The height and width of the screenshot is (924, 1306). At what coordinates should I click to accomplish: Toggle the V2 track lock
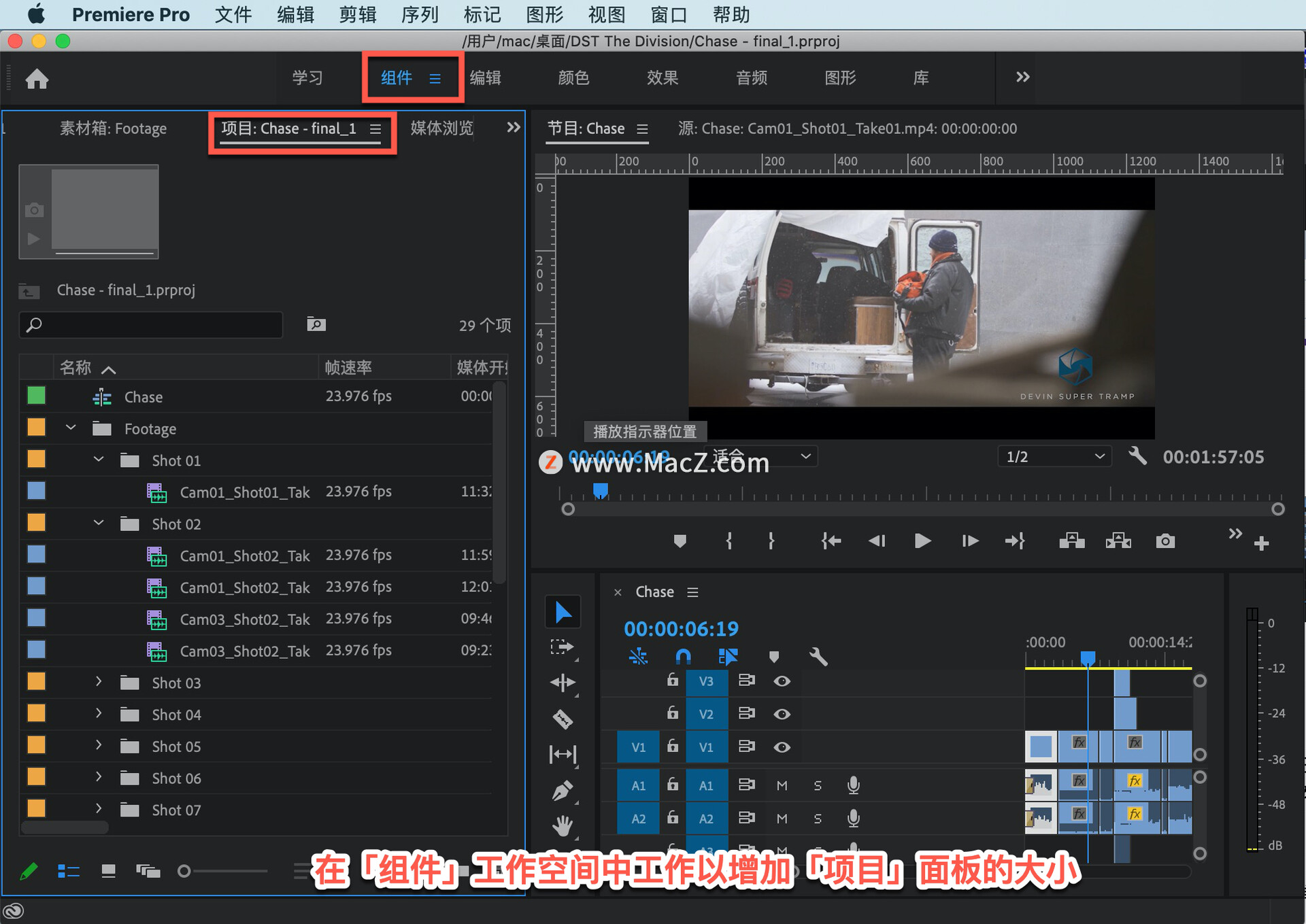tap(673, 713)
